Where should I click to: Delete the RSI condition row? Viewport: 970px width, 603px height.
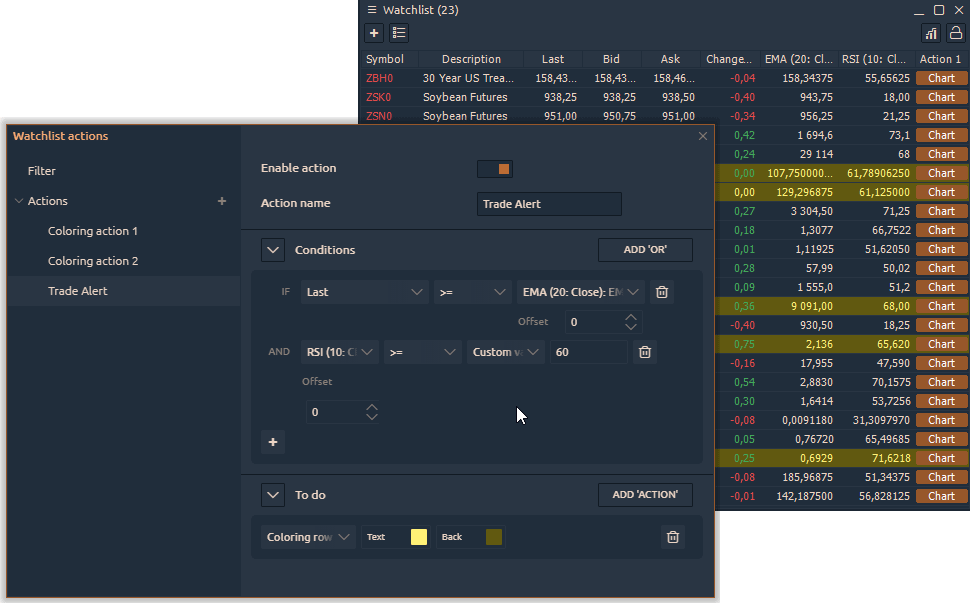click(x=645, y=352)
